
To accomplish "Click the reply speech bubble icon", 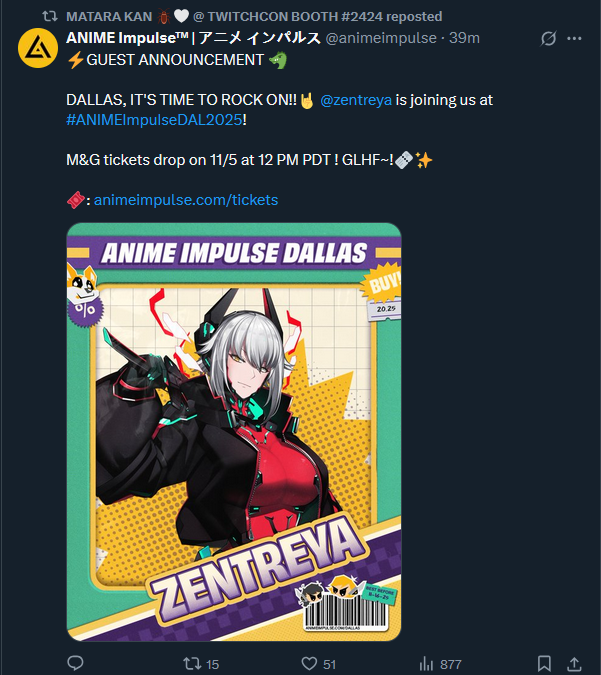I will [x=76, y=663].
